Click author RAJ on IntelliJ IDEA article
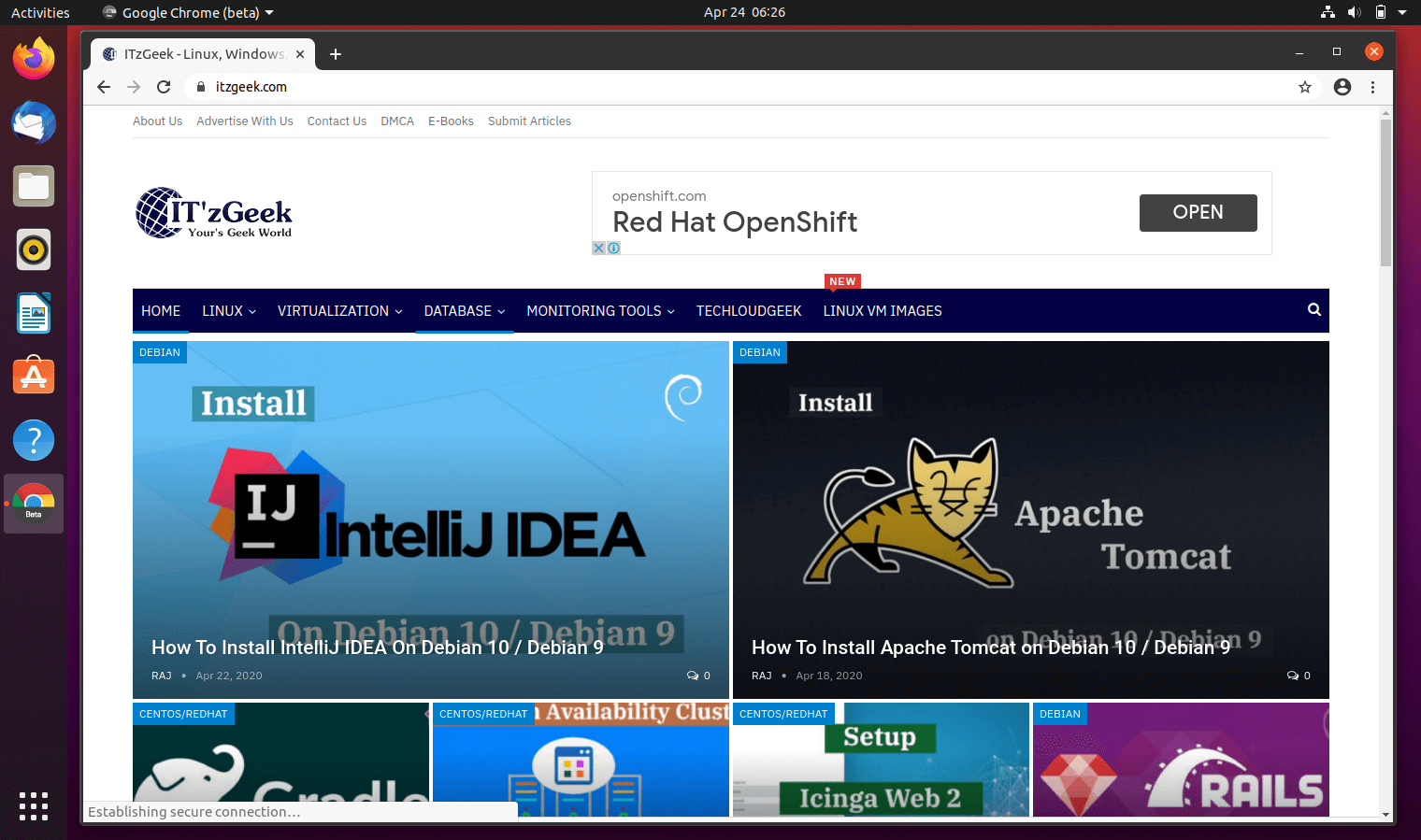Viewport: 1421px width, 840px height. (162, 676)
